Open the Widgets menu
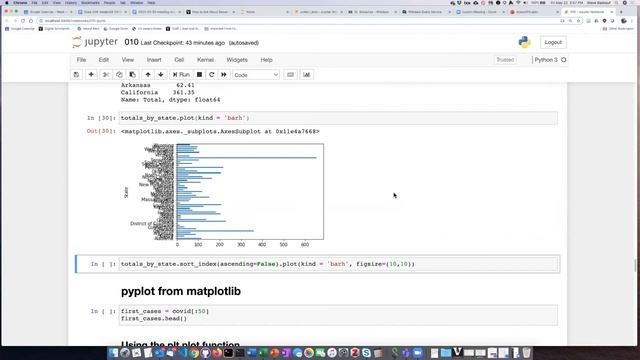 237,60
